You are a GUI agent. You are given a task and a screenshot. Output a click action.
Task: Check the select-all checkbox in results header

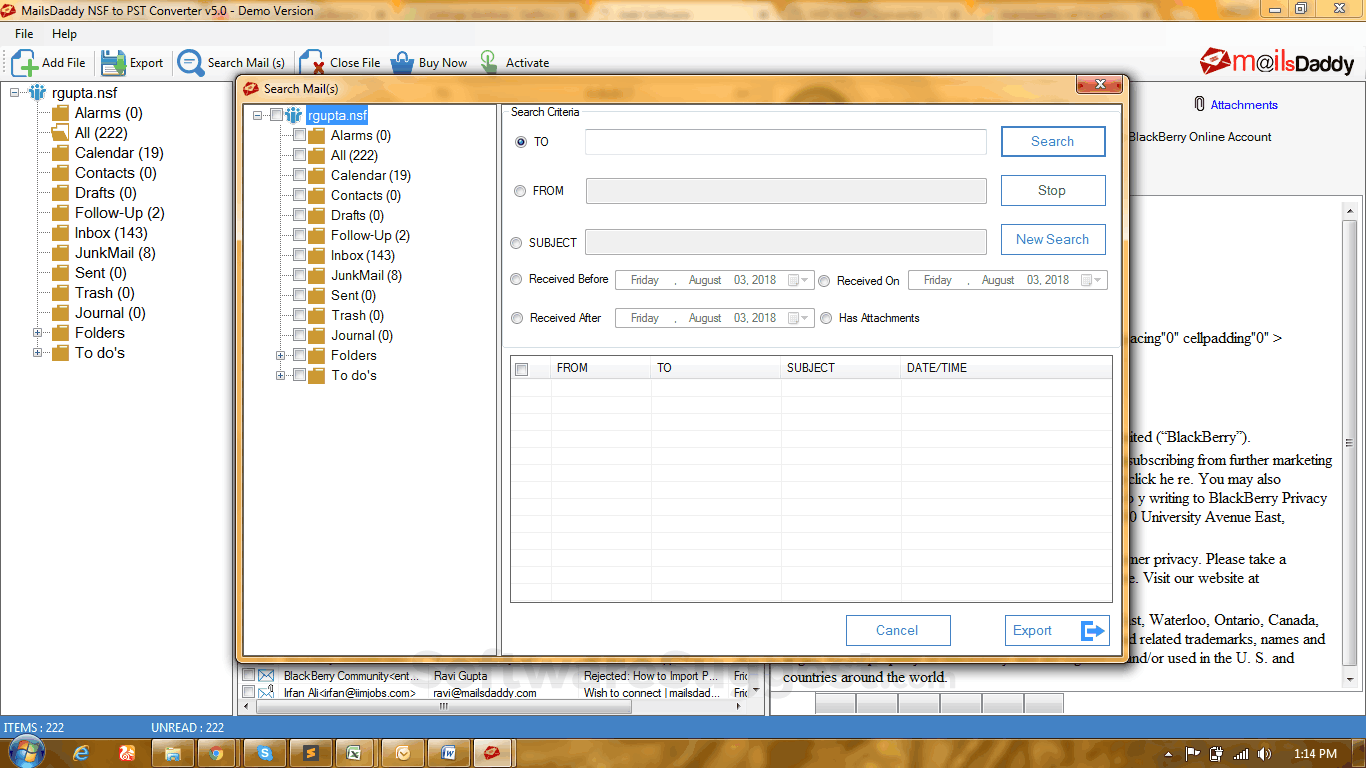click(x=521, y=369)
